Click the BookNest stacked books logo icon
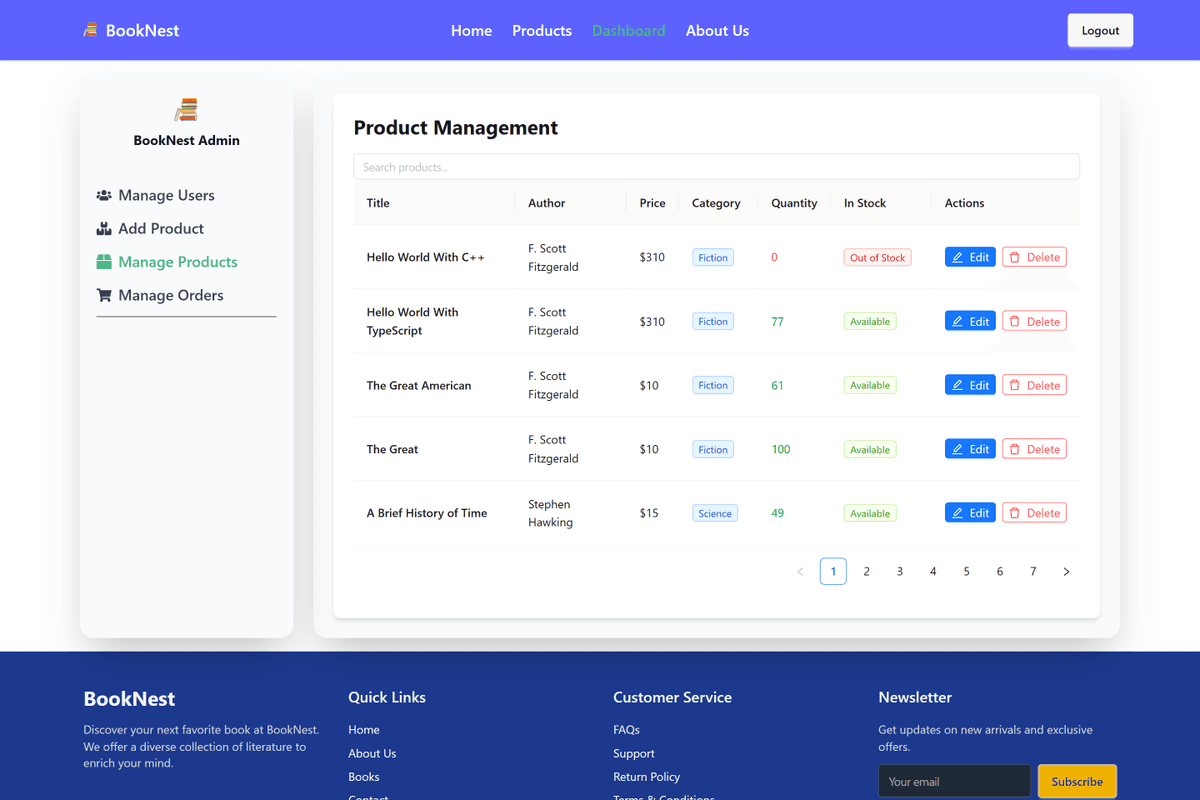The height and width of the screenshot is (800, 1200). click(91, 31)
